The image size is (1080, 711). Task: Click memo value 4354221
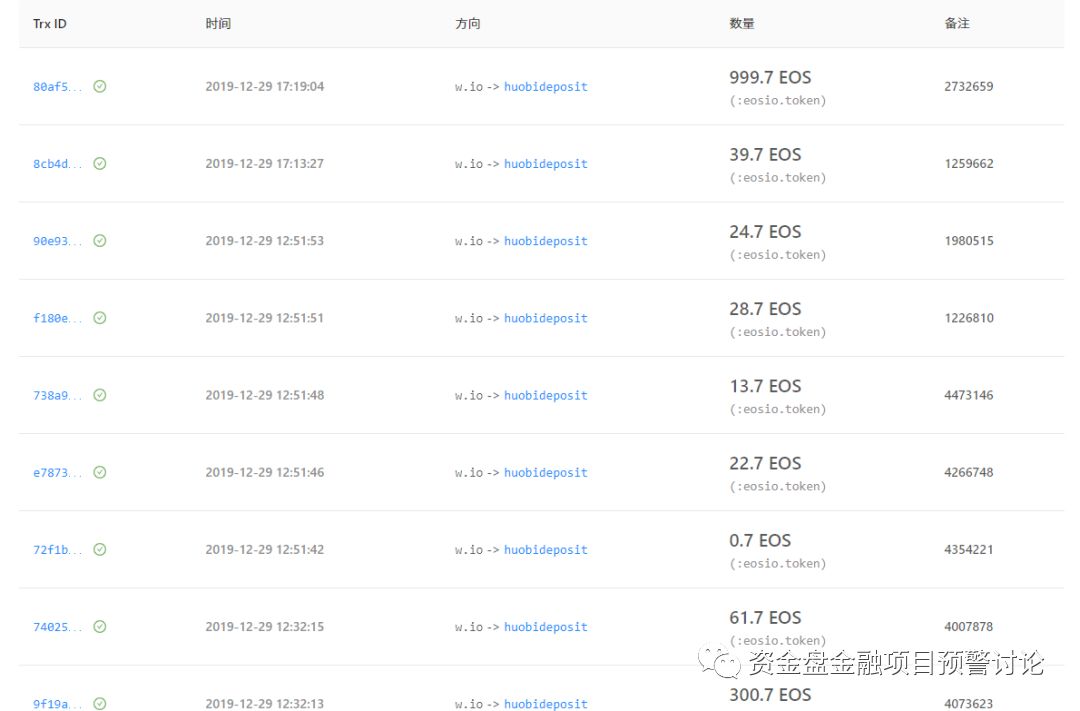[968, 549]
